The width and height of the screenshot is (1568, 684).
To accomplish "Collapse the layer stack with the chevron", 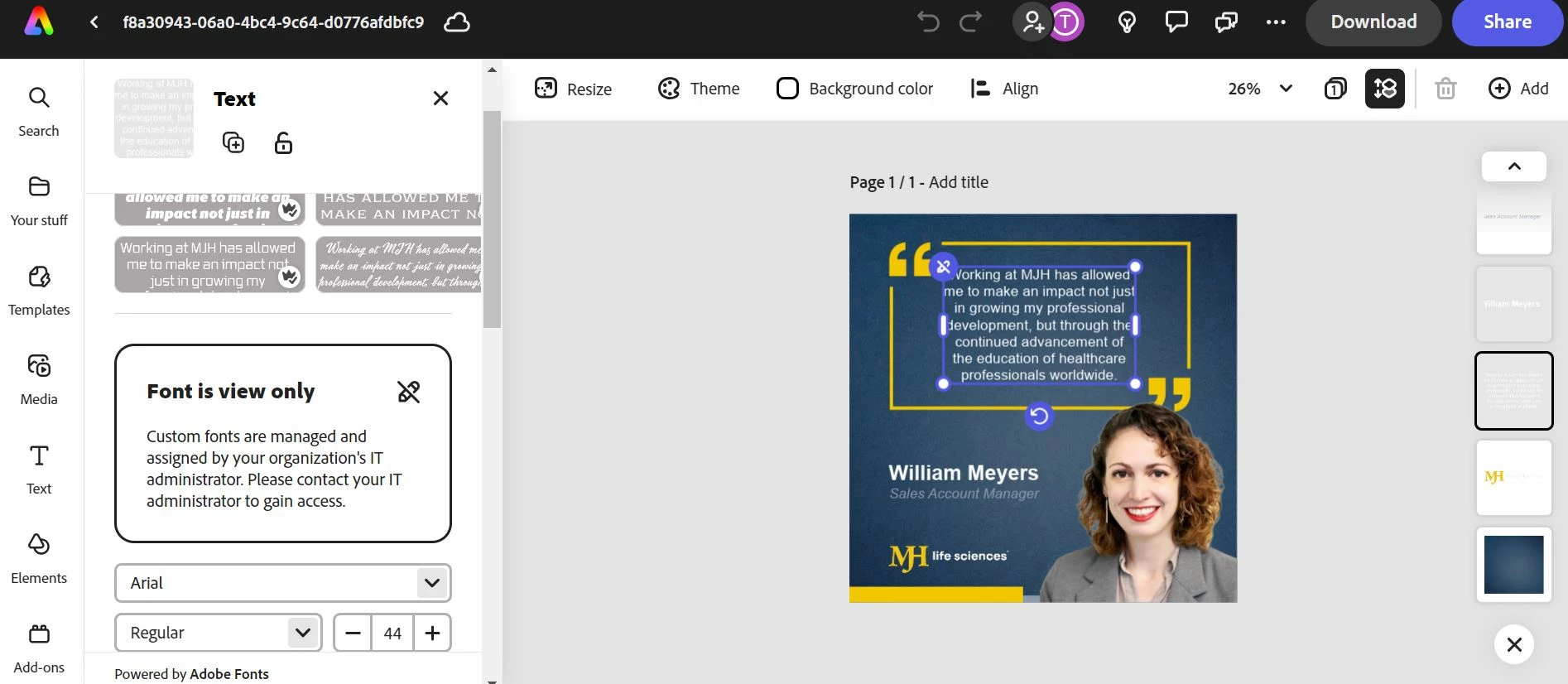I will (x=1514, y=166).
